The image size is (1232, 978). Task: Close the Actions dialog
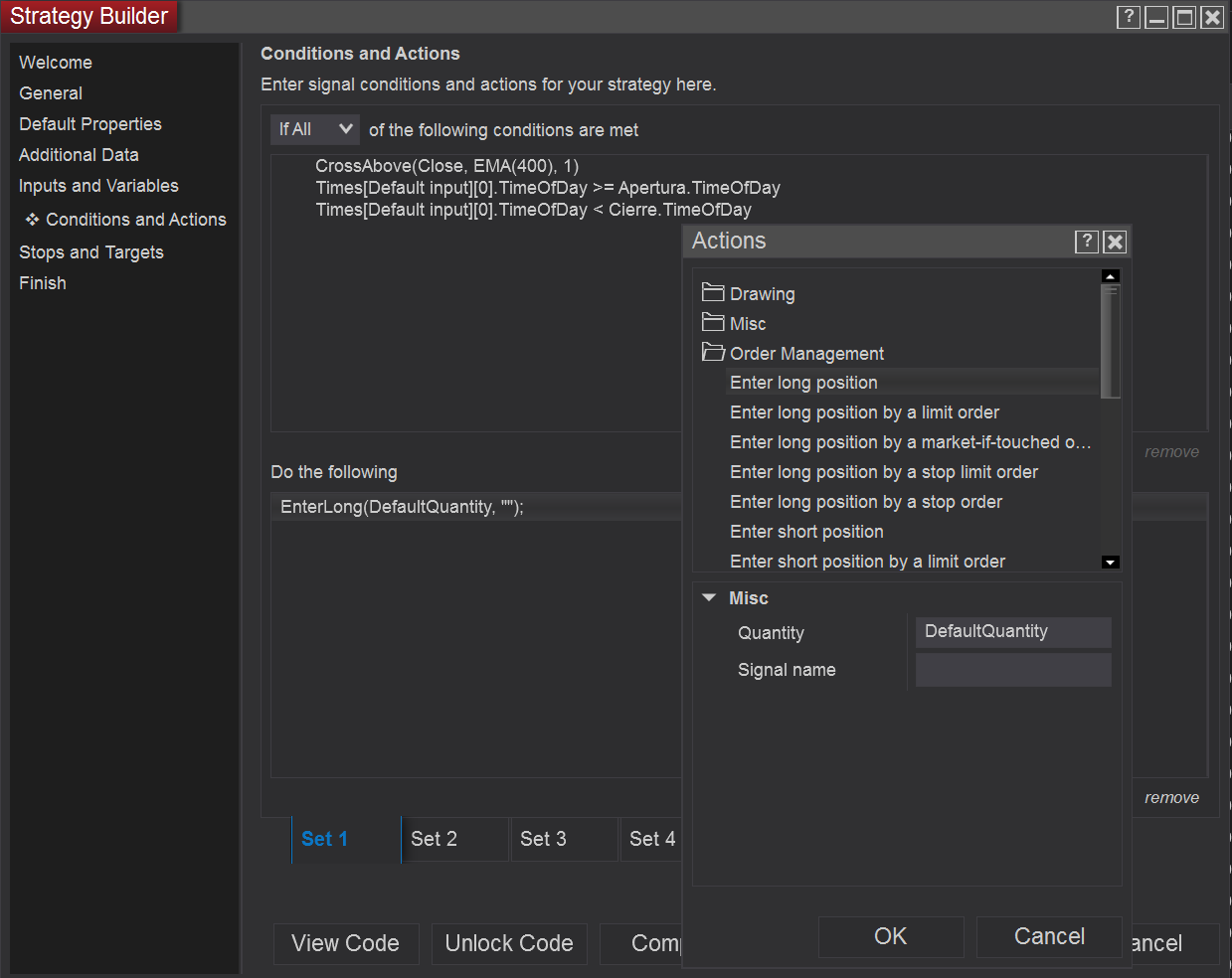coord(1115,242)
